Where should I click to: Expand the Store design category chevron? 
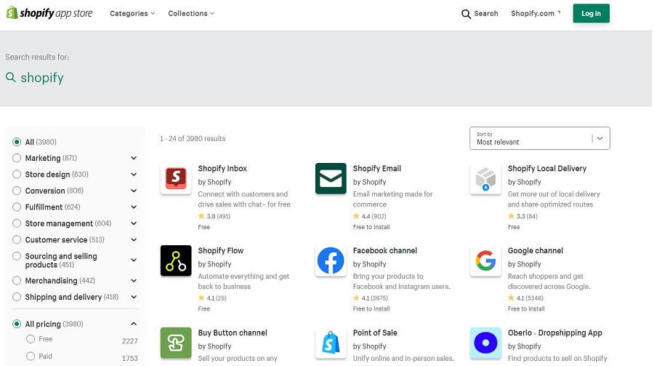[x=133, y=174]
